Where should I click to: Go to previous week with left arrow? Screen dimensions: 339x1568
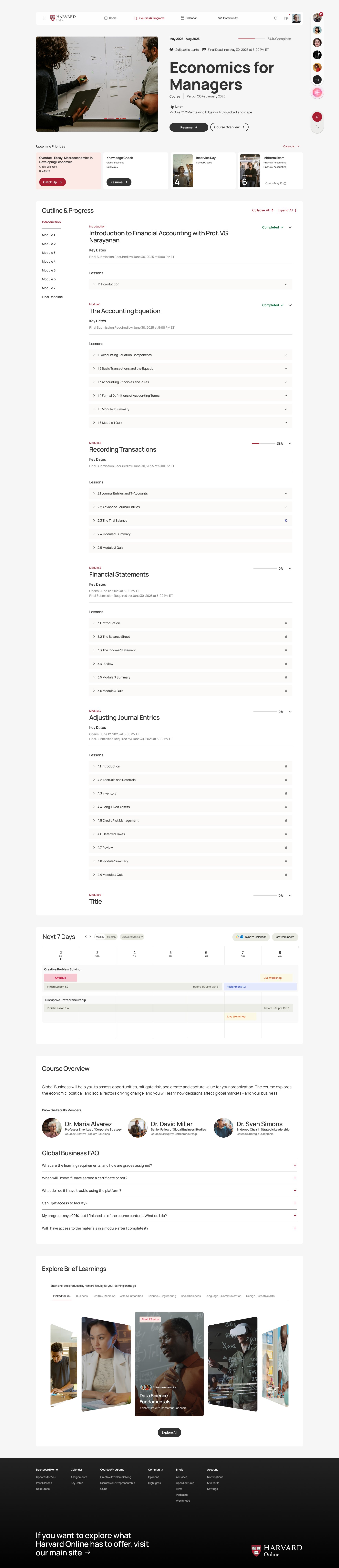point(86,936)
